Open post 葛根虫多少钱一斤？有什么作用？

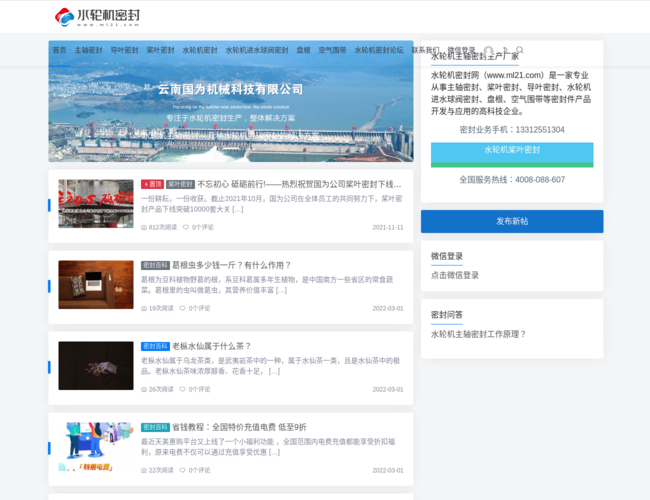click(232, 265)
